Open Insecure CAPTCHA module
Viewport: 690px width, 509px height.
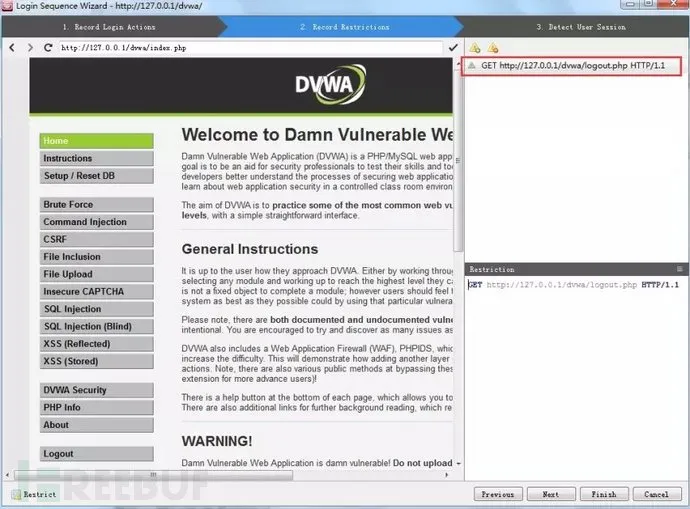(96, 292)
